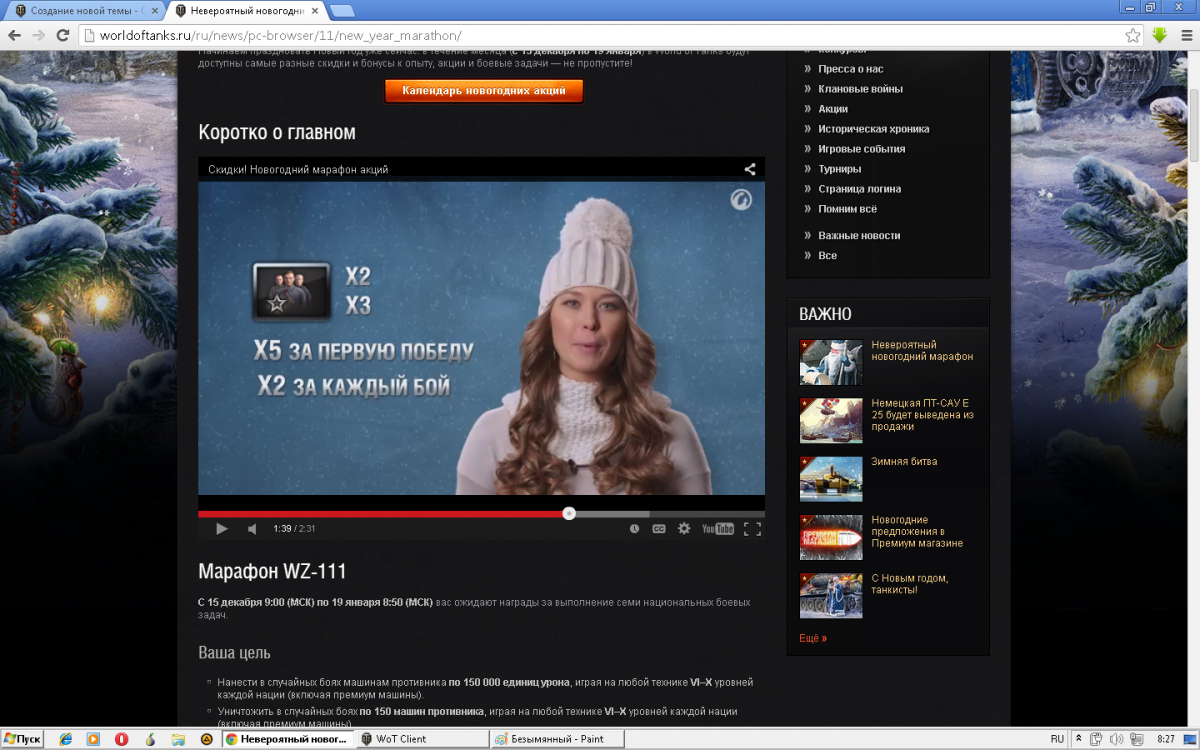1200x750 pixels.
Task: Open Зимняя битва news link
Action: (904, 461)
